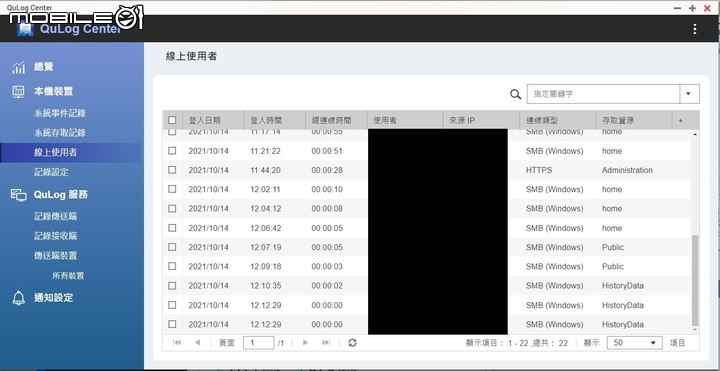Click the 00:00:02 connection time cell
The height and width of the screenshot is (371, 720).
327,286
